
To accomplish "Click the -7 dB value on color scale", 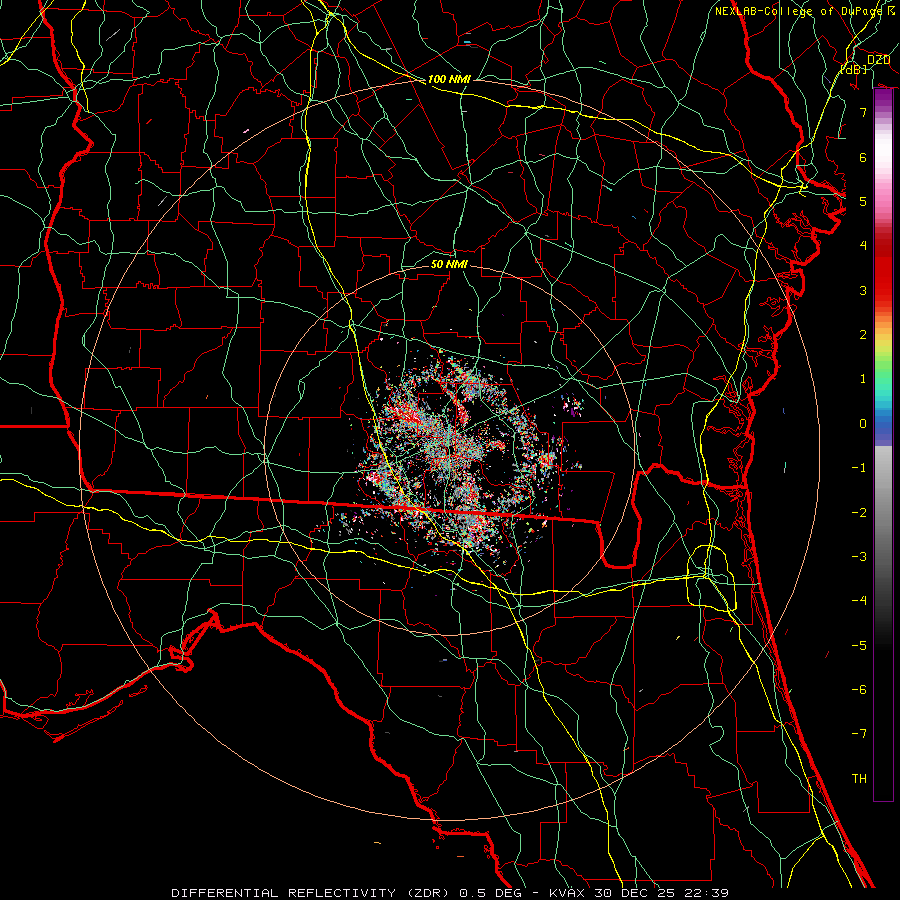I will [859, 734].
